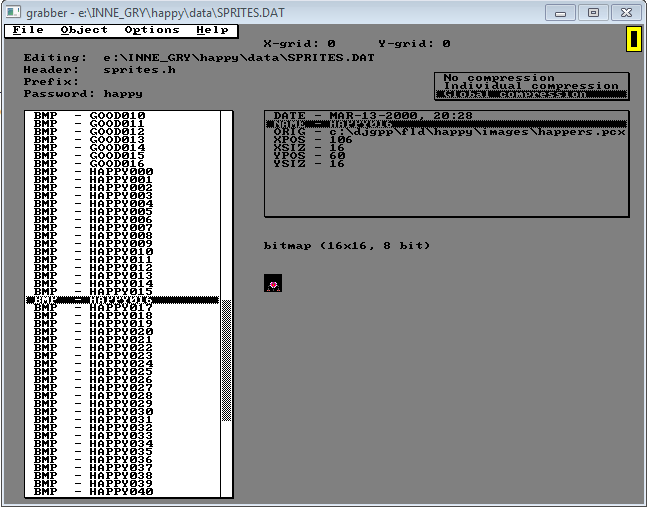Click the Password field containing happy
649x509 pixels.
point(123,94)
